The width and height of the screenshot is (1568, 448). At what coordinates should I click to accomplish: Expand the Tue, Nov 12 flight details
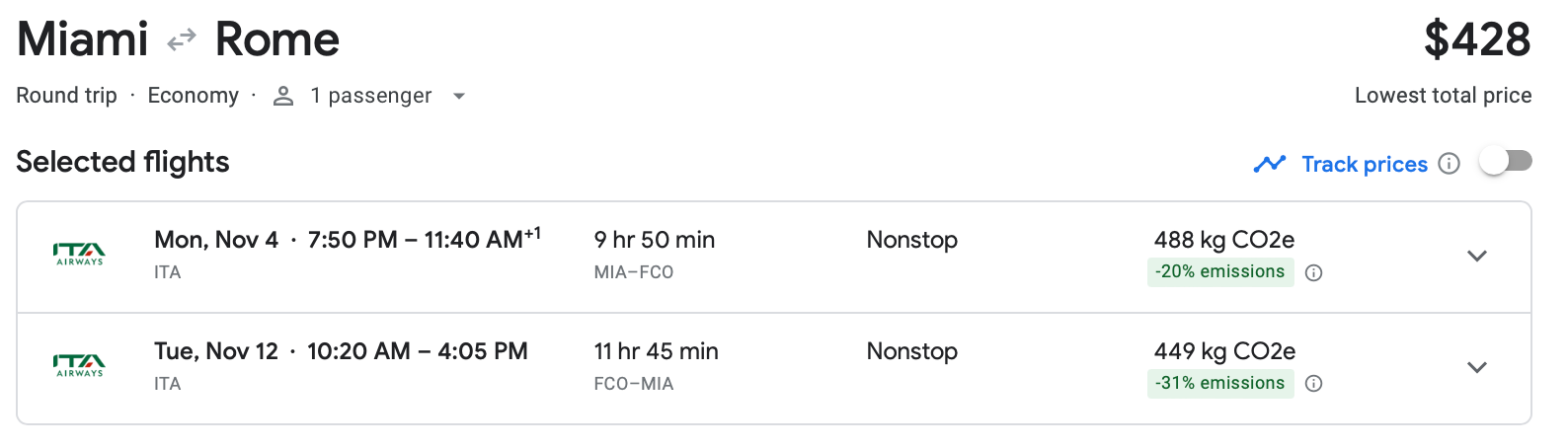tap(1477, 368)
